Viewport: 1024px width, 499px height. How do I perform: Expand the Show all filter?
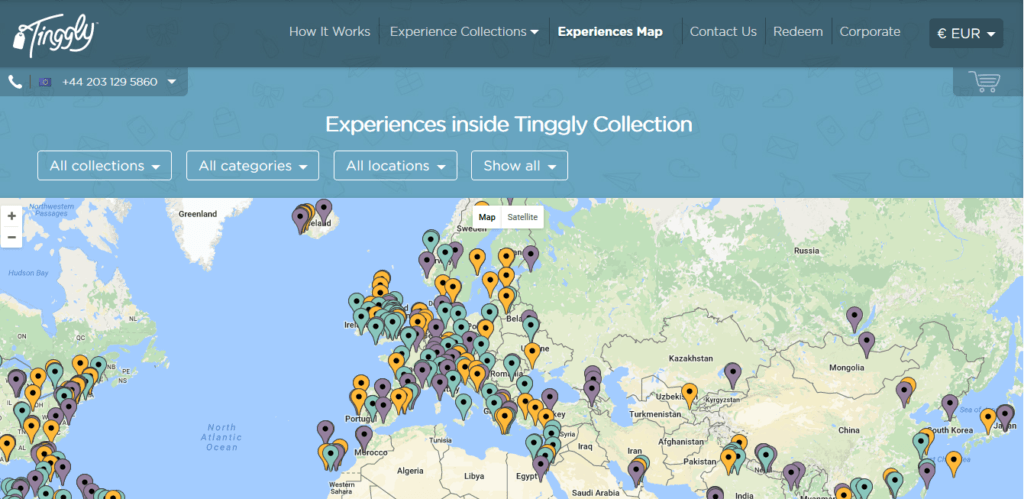click(x=519, y=166)
